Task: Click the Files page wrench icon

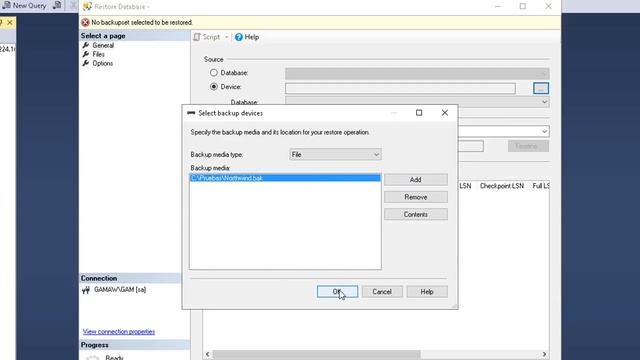Action: tap(86, 54)
